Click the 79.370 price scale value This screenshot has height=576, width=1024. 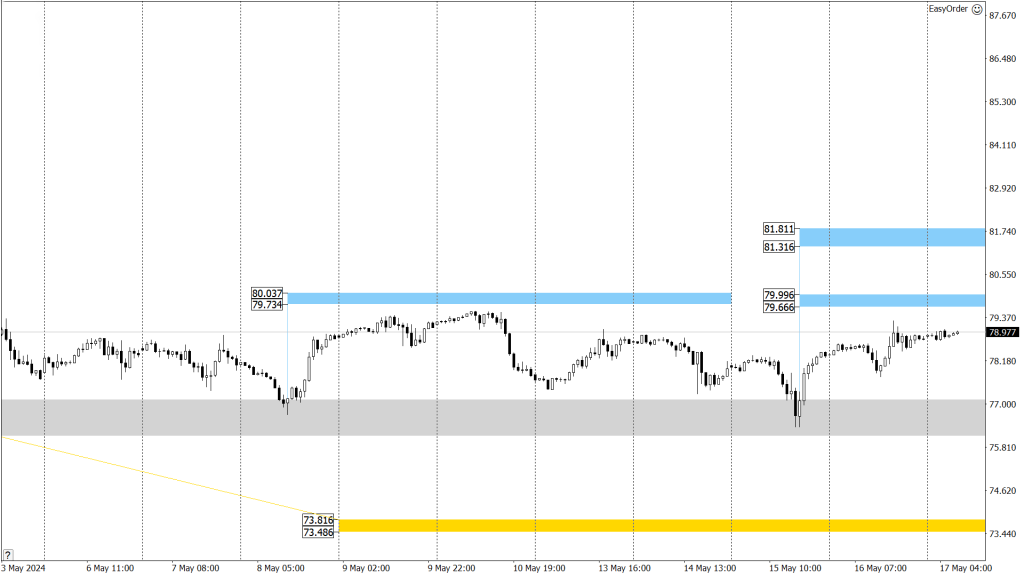1002,318
